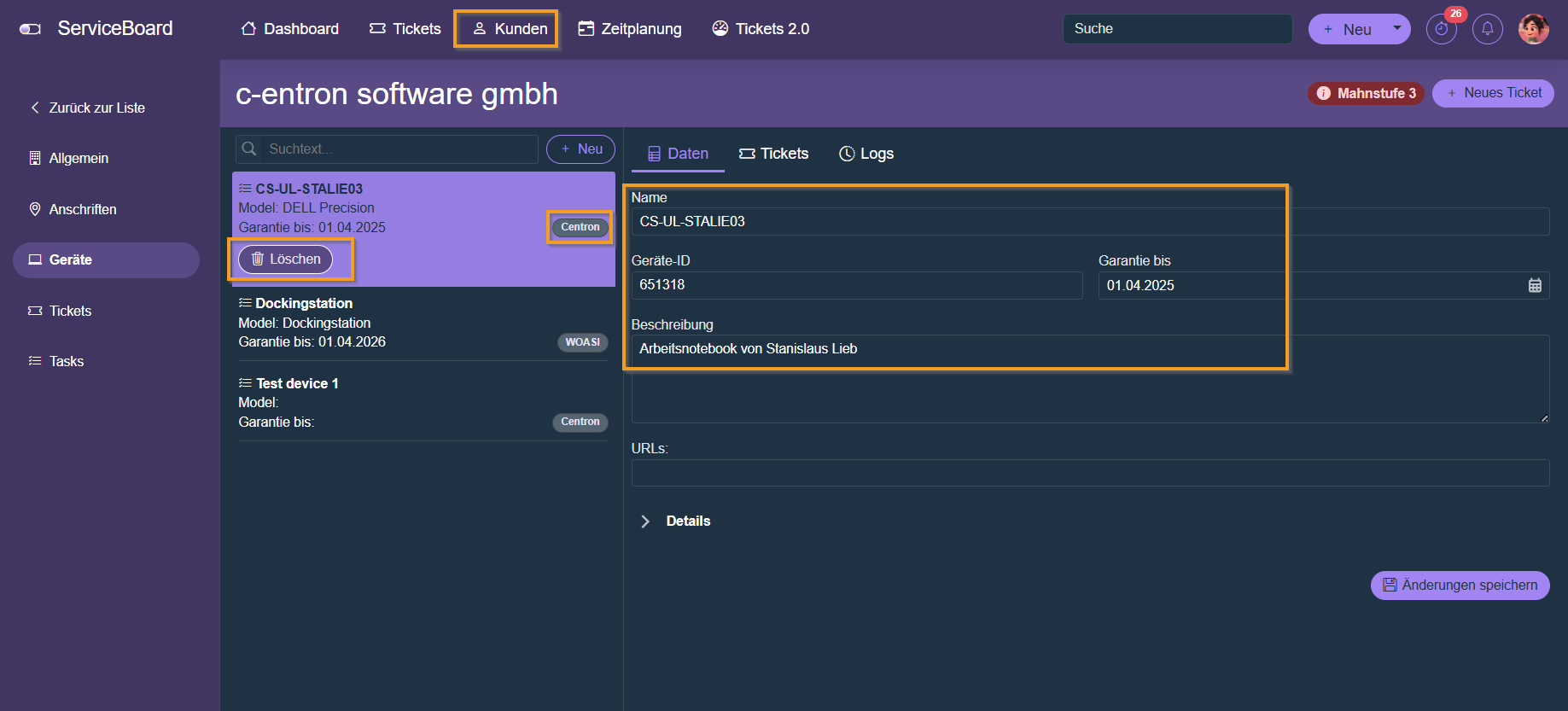The image size is (1568, 711).
Task: Open the notifications bell icon
Action: pyautogui.click(x=1487, y=29)
